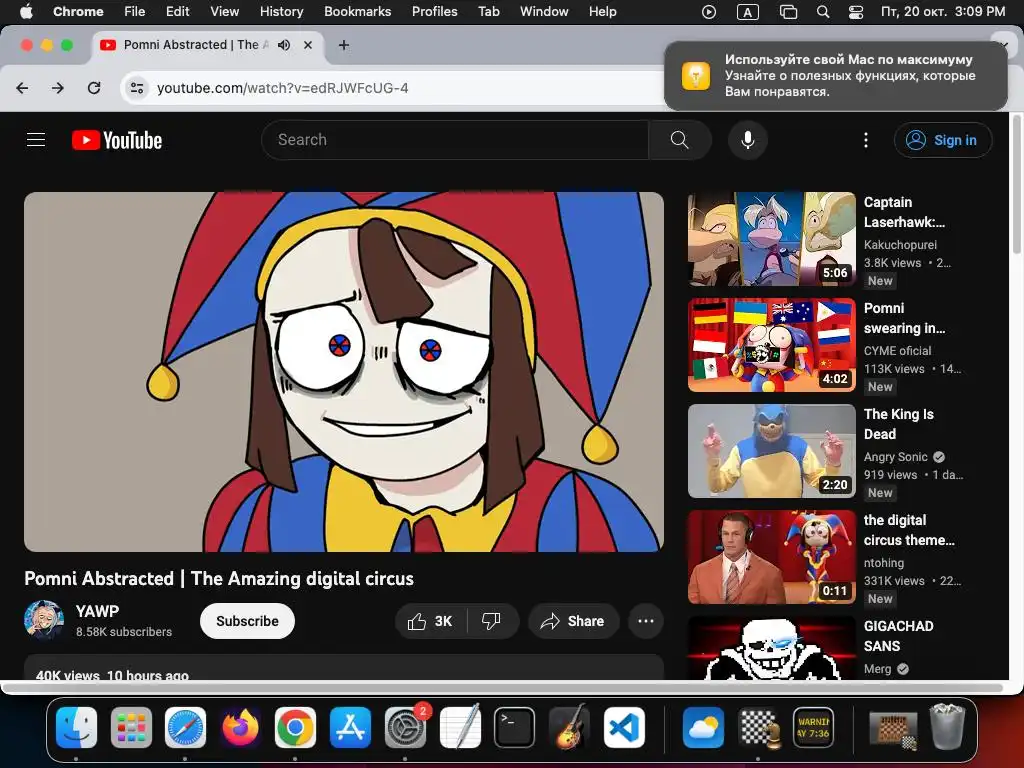1024x768 pixels.
Task: Open Captain Laserhawk video thumbnail
Action: (x=771, y=239)
